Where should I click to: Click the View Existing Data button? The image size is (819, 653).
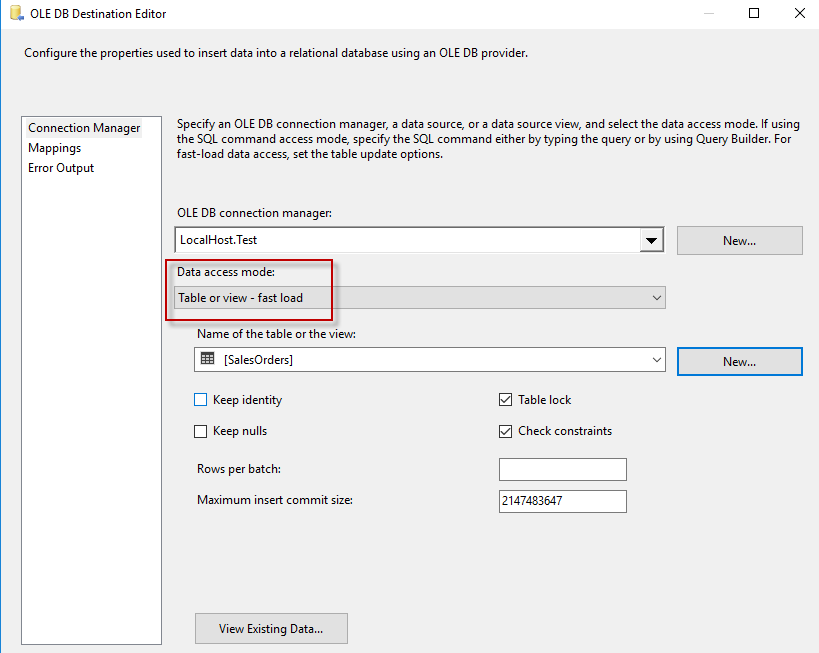tap(271, 629)
